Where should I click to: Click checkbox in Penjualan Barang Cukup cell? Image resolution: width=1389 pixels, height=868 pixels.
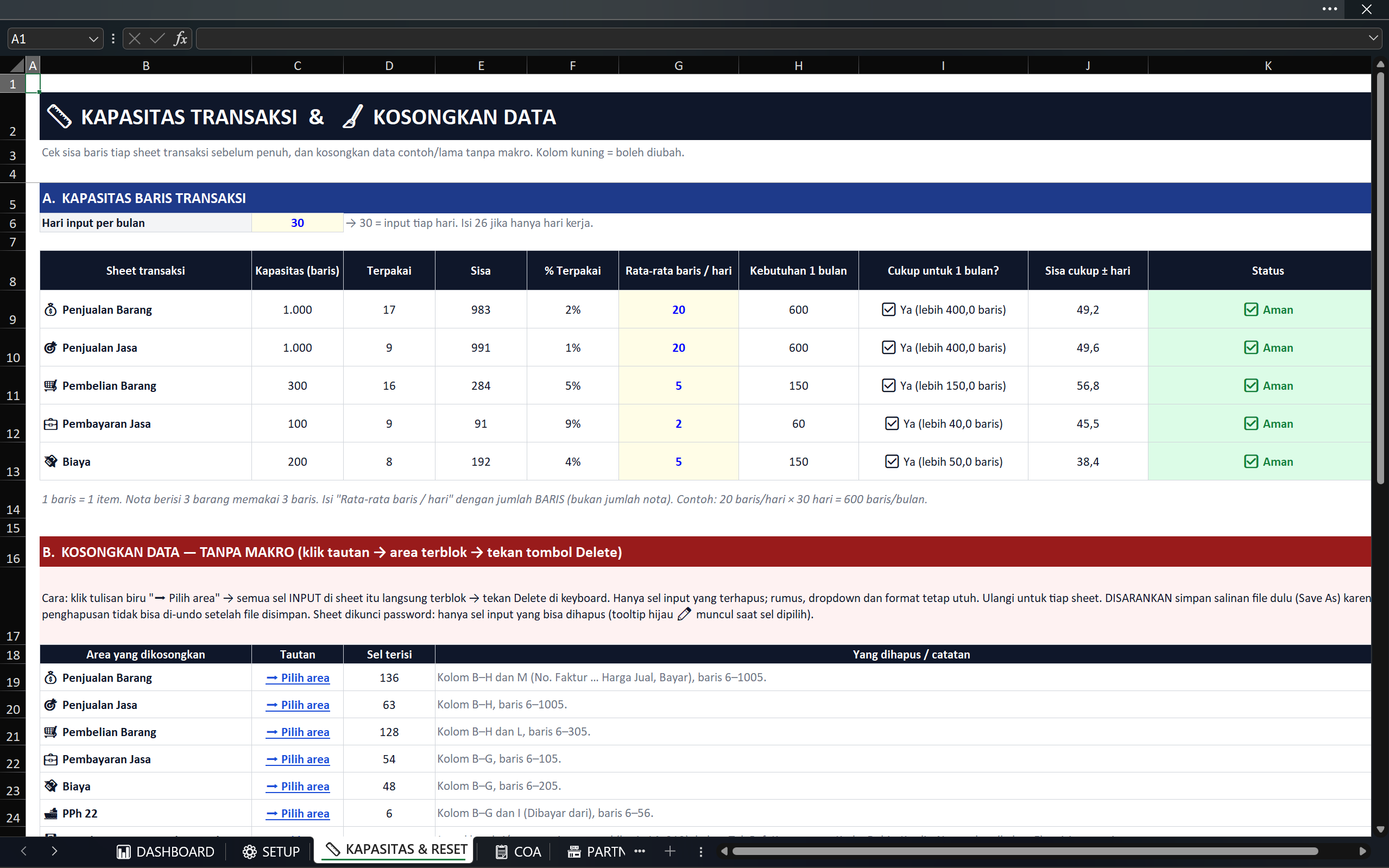click(x=888, y=309)
